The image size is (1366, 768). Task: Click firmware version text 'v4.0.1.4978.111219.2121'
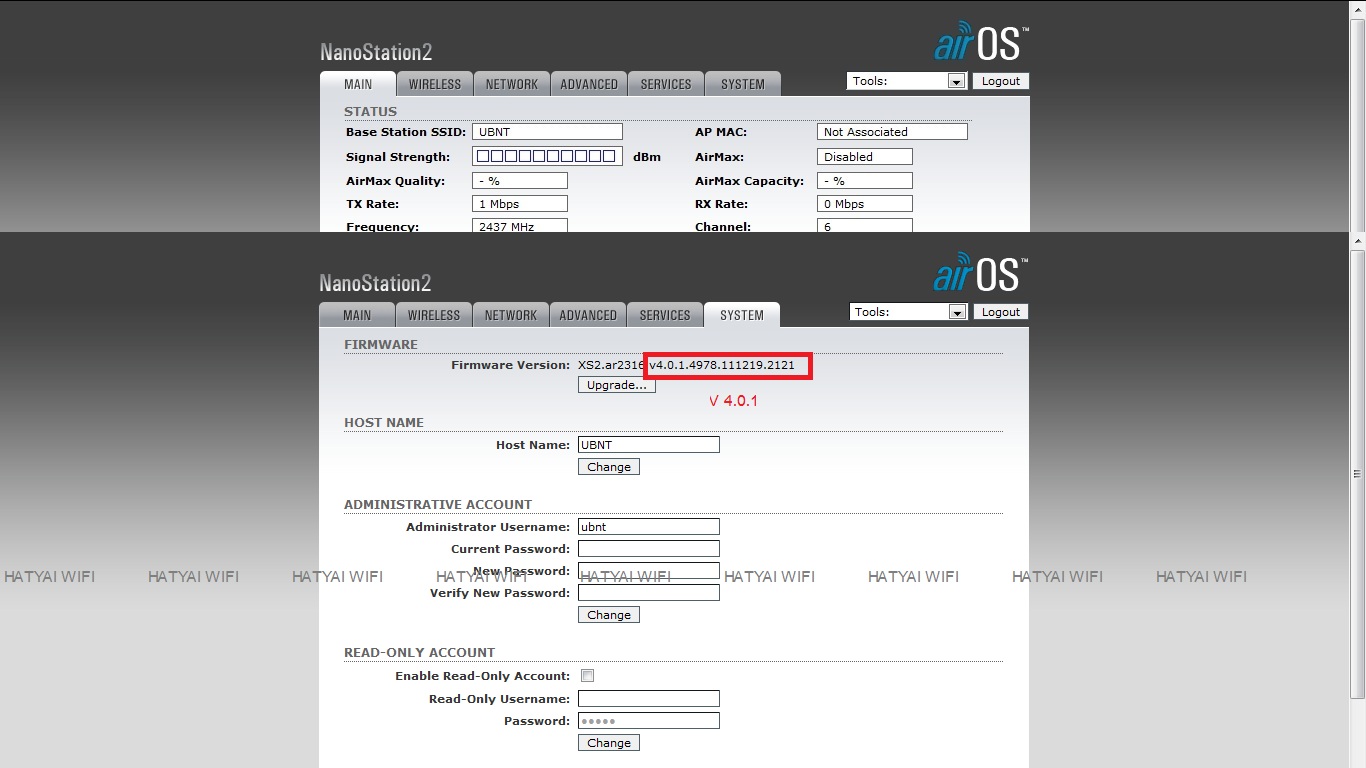coord(722,365)
